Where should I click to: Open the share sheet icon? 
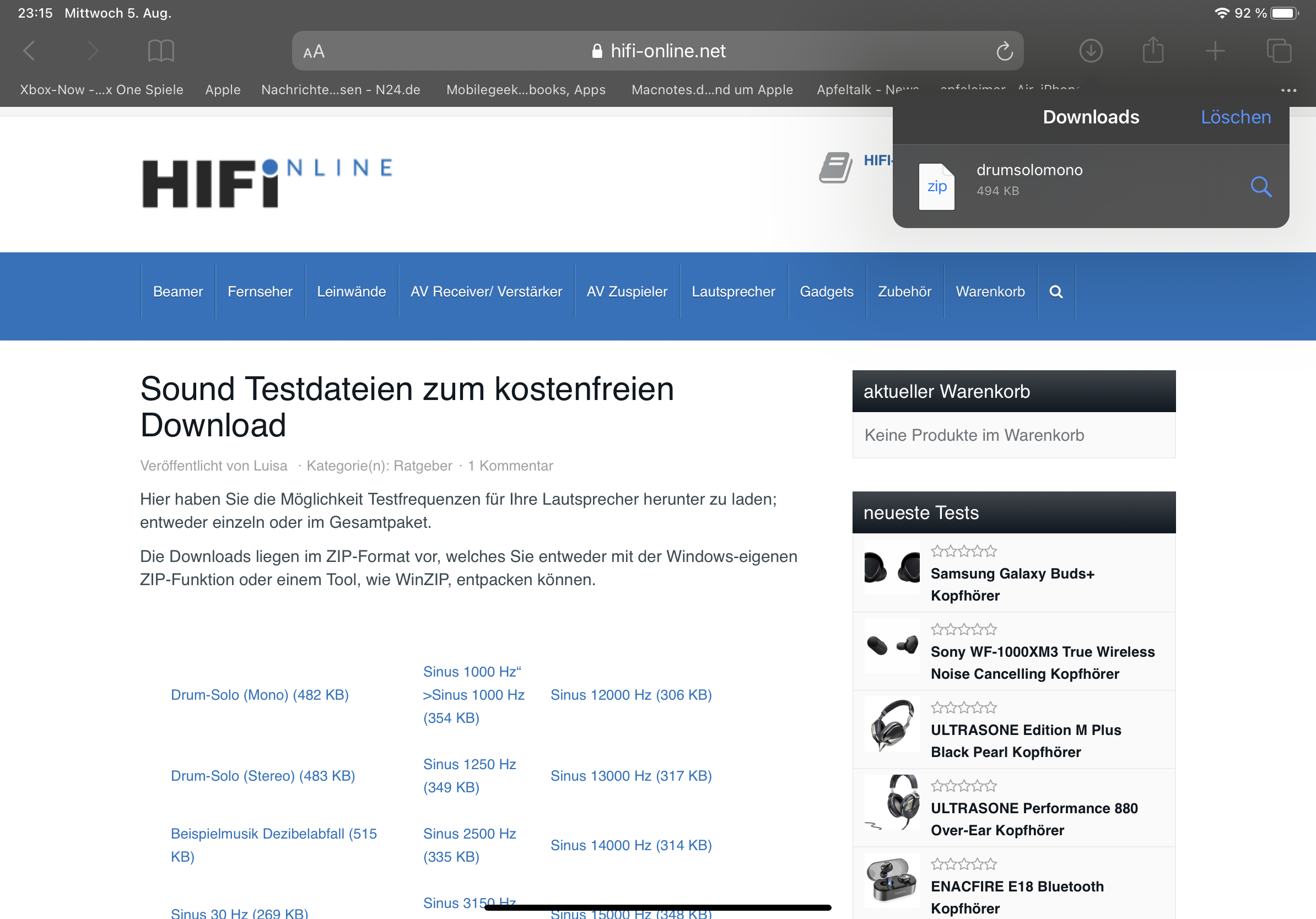(x=1153, y=51)
